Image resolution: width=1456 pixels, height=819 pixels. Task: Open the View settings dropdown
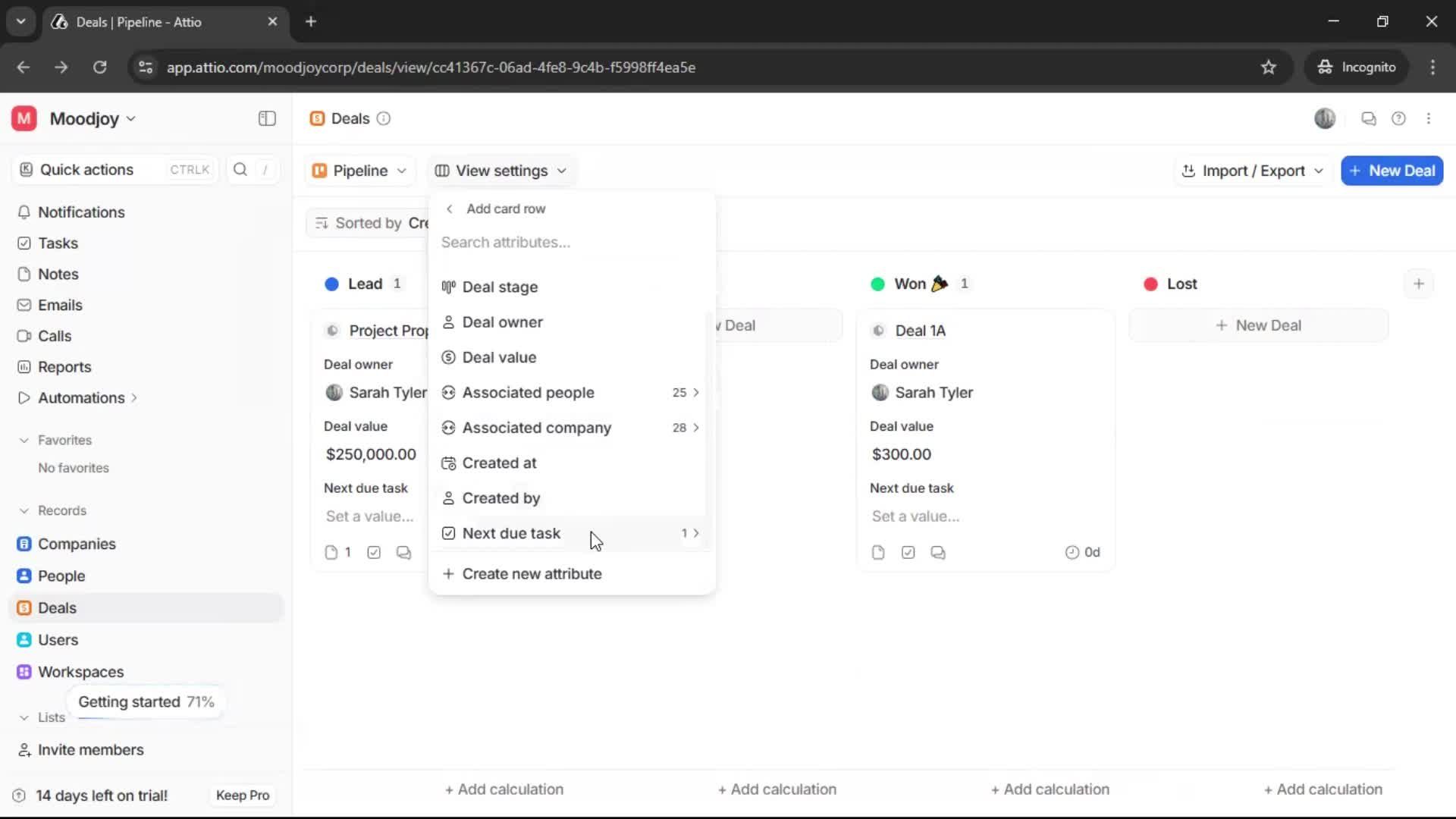click(500, 171)
